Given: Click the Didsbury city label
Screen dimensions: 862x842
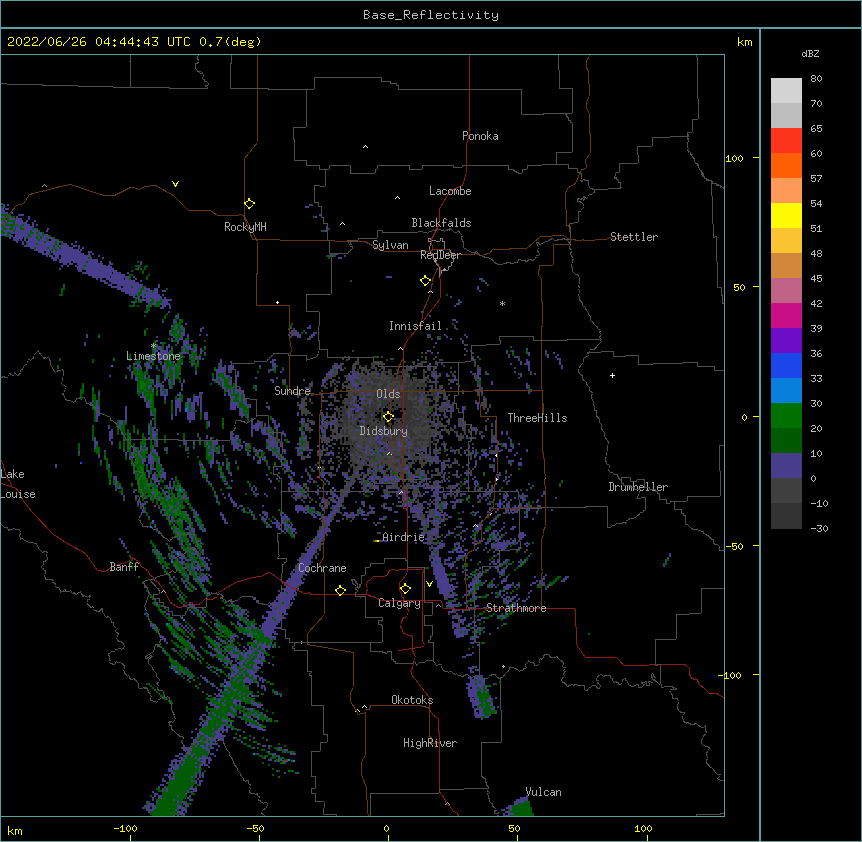Looking at the screenshot, I should pos(384,431).
